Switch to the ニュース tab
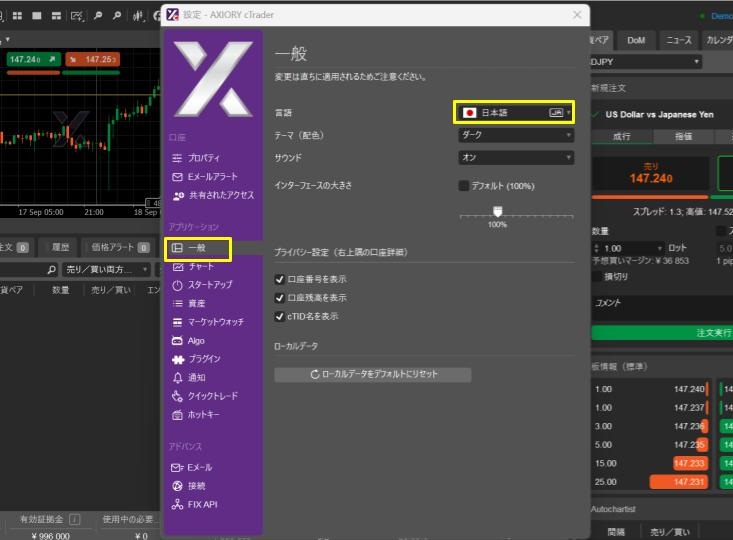The image size is (733, 540). [679, 40]
